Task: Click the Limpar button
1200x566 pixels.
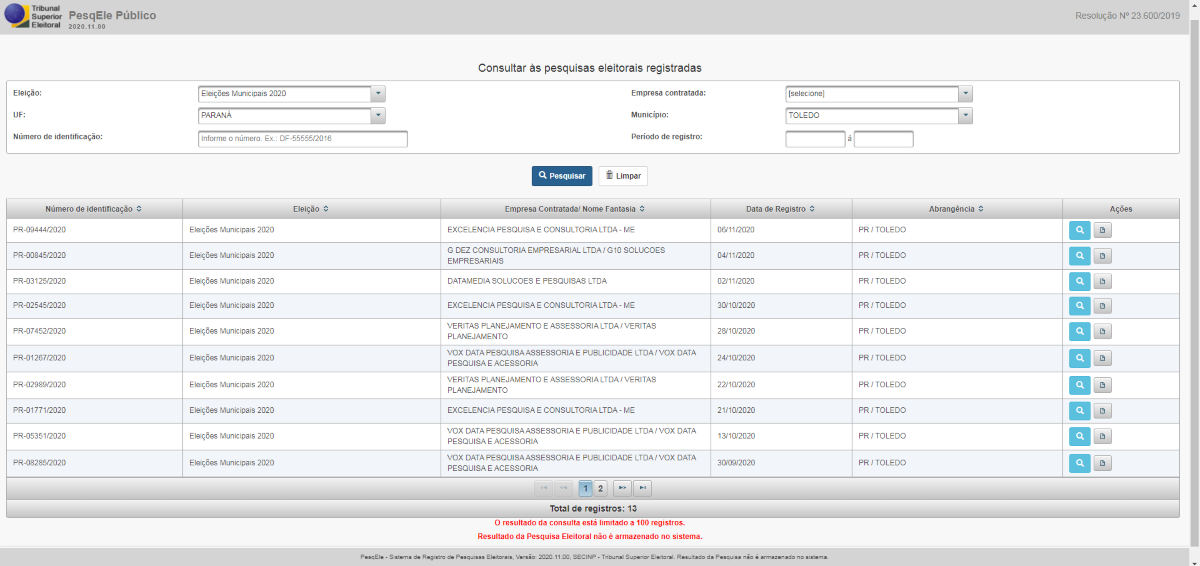Action: (x=623, y=176)
